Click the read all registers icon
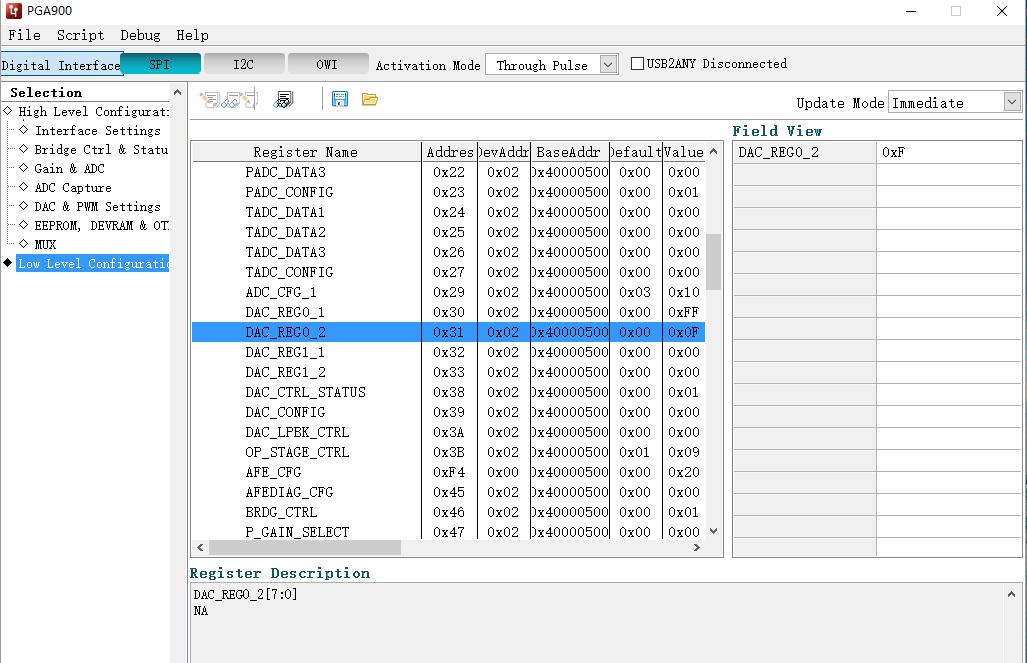1027x663 pixels. 284,100
